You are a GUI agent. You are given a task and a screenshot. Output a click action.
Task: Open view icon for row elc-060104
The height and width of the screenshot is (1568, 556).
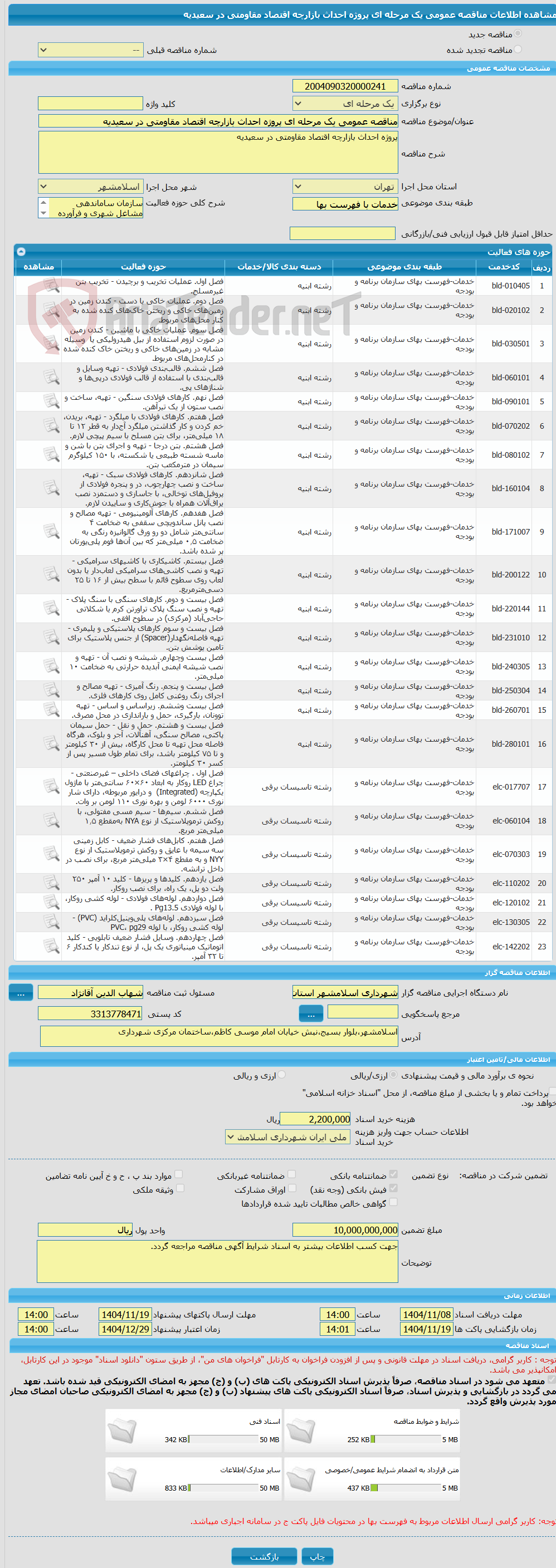tap(51, 821)
